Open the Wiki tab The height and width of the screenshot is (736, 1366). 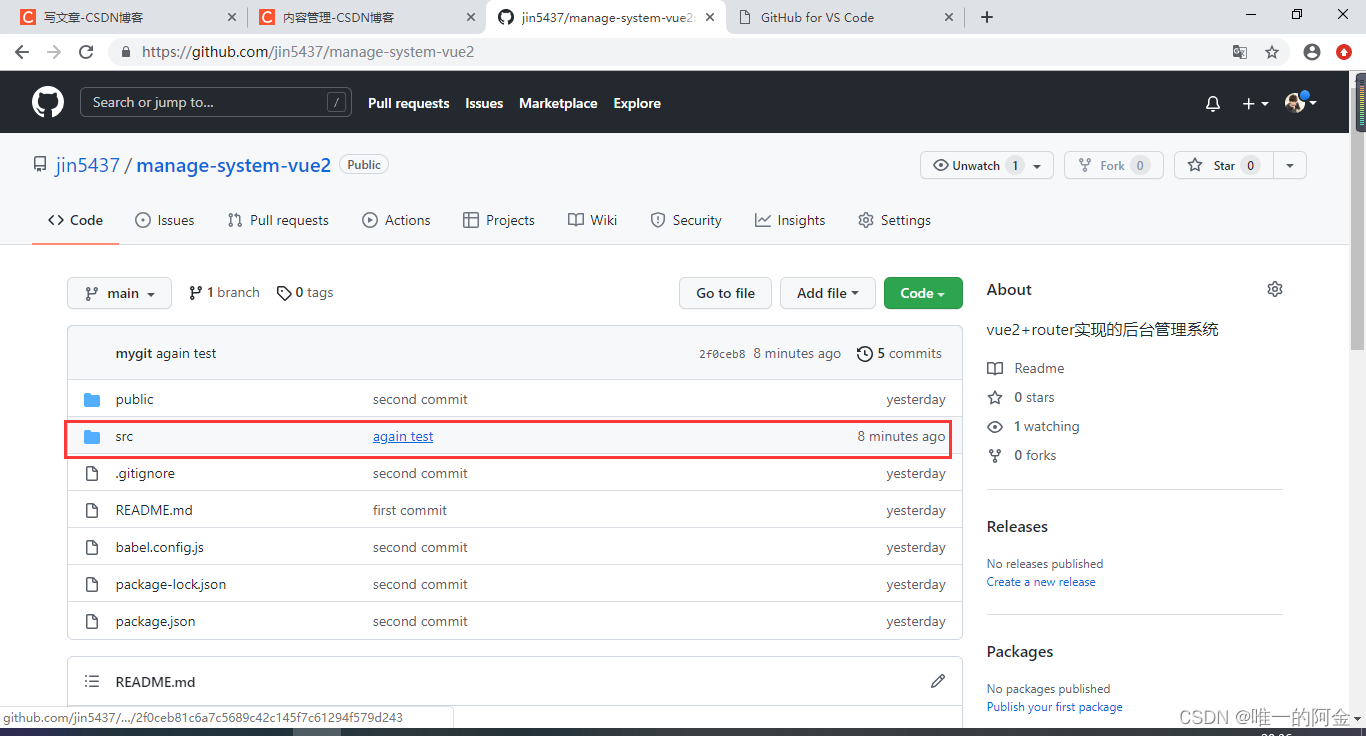[593, 220]
